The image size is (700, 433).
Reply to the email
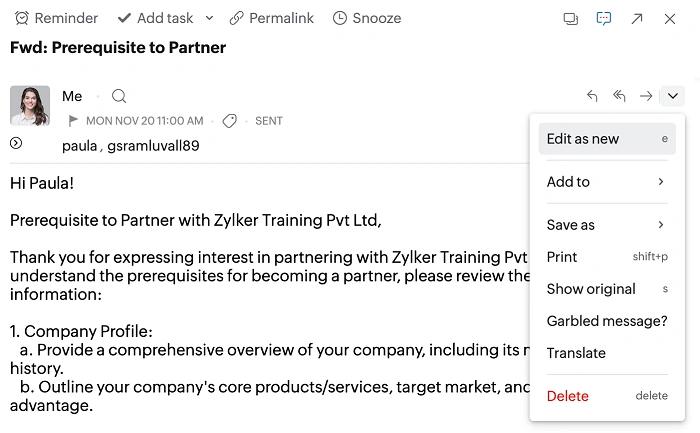click(x=592, y=96)
